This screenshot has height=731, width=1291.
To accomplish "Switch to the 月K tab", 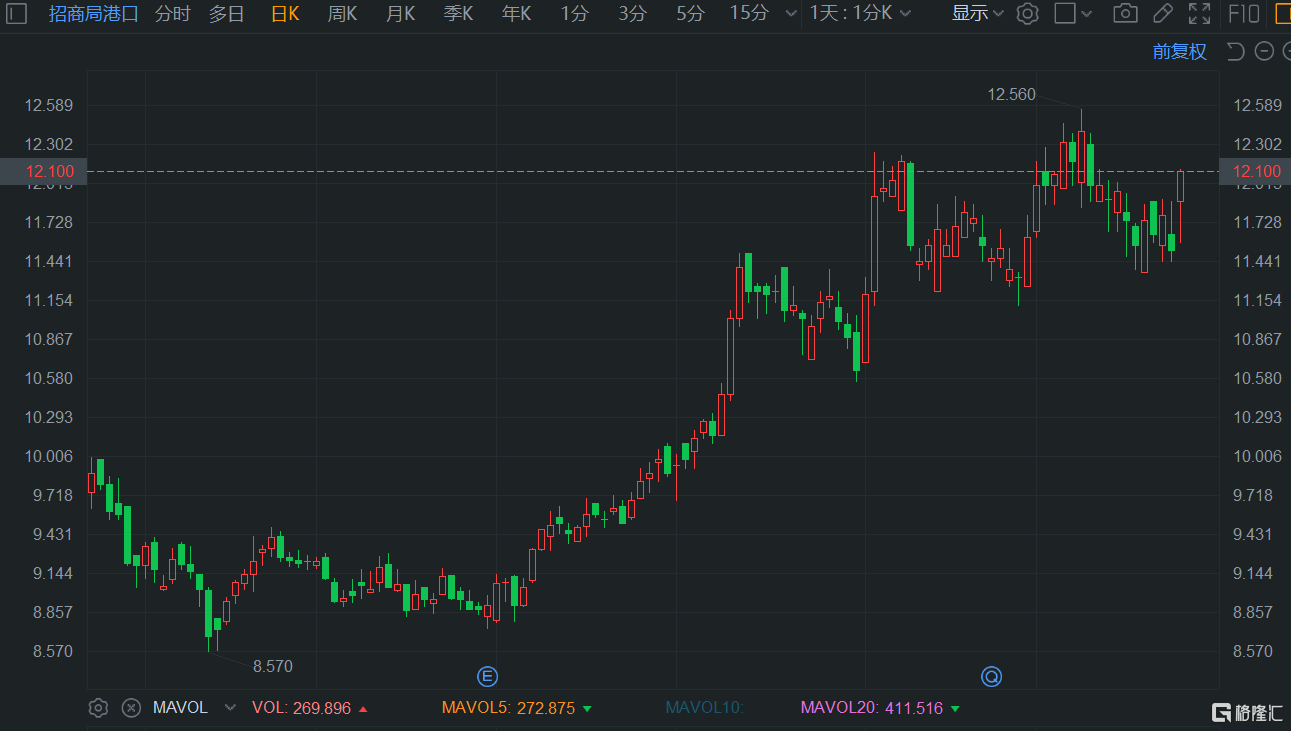I will pos(400,14).
